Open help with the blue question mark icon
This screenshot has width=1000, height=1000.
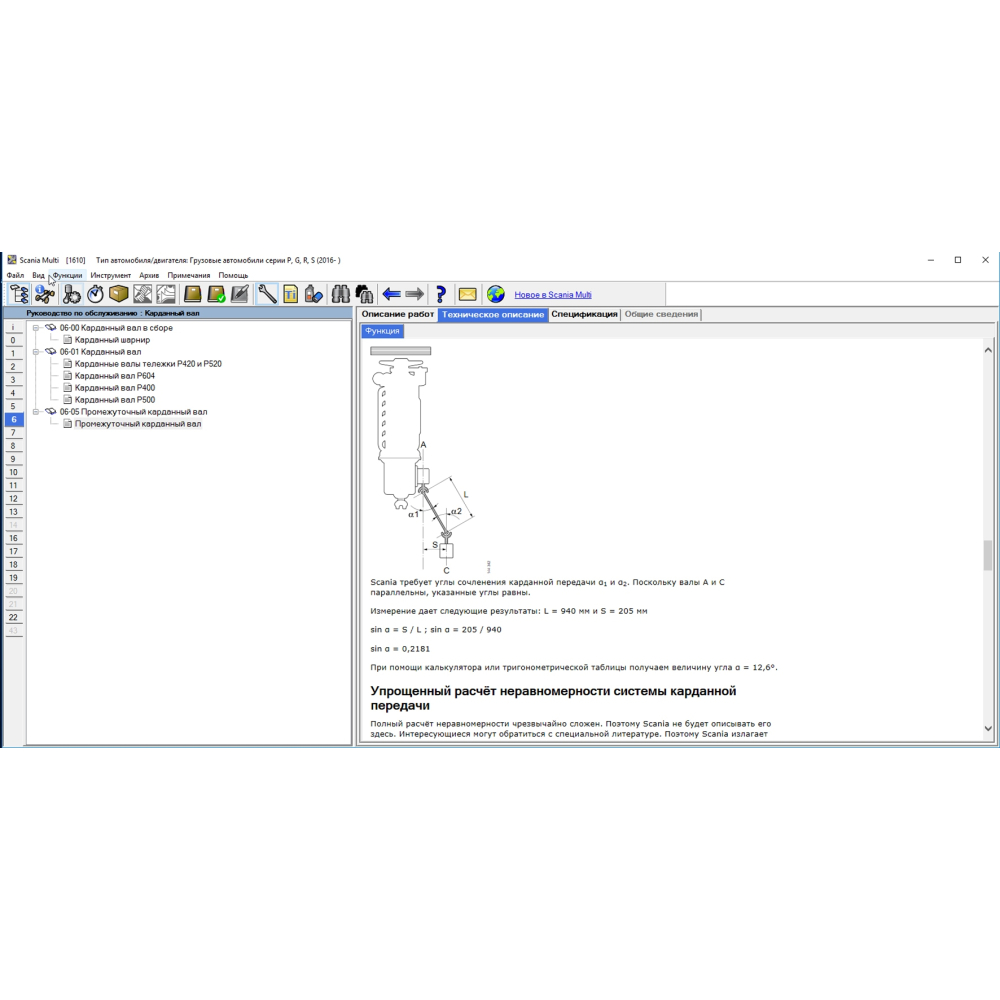pos(440,294)
